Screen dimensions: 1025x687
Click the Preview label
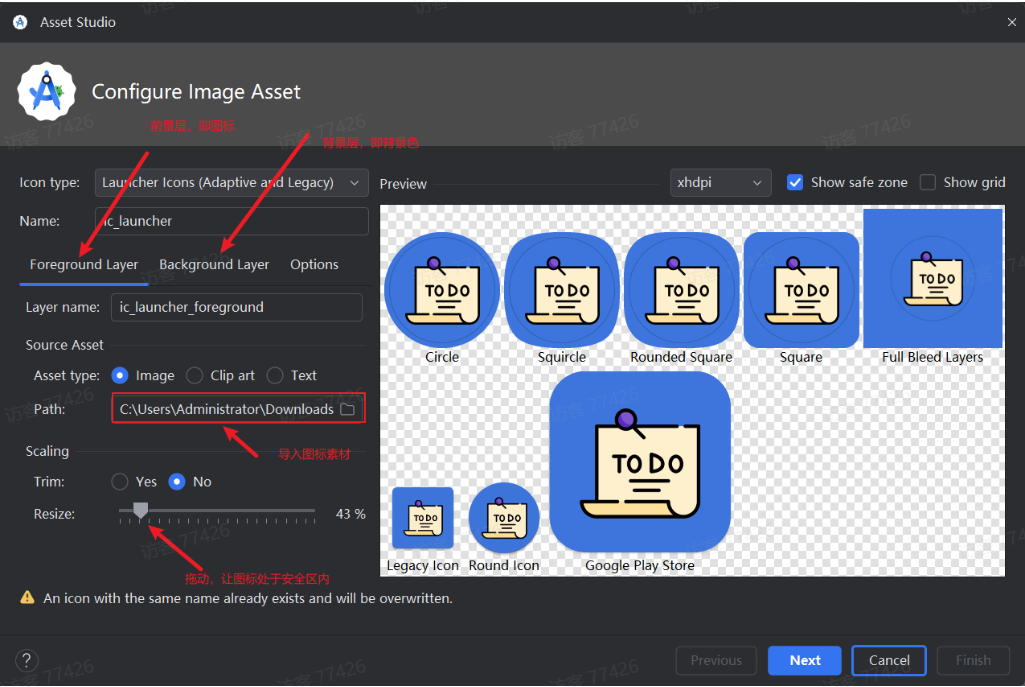pyautogui.click(x=403, y=184)
